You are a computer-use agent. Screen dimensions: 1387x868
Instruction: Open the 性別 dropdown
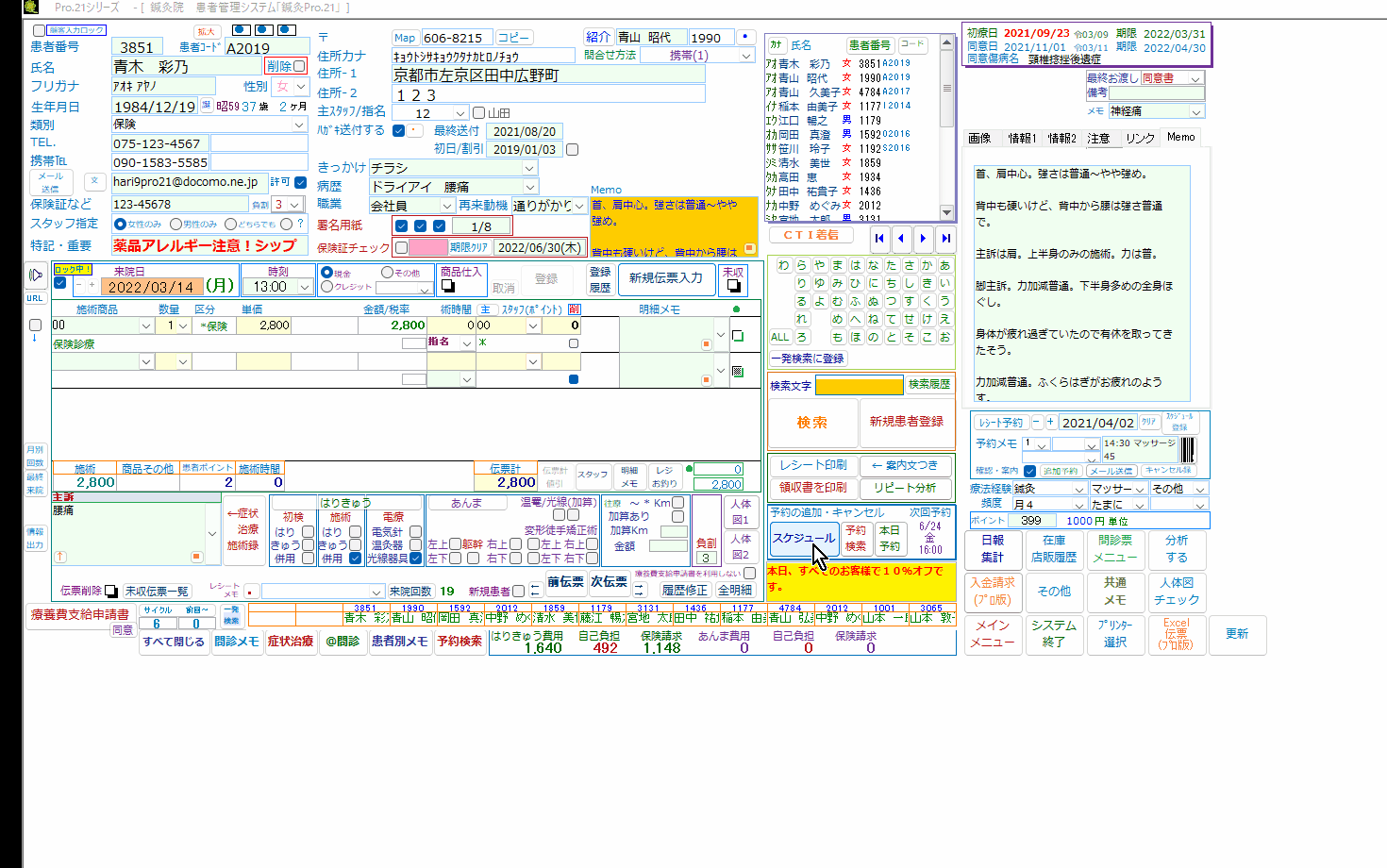pyautogui.click(x=301, y=86)
